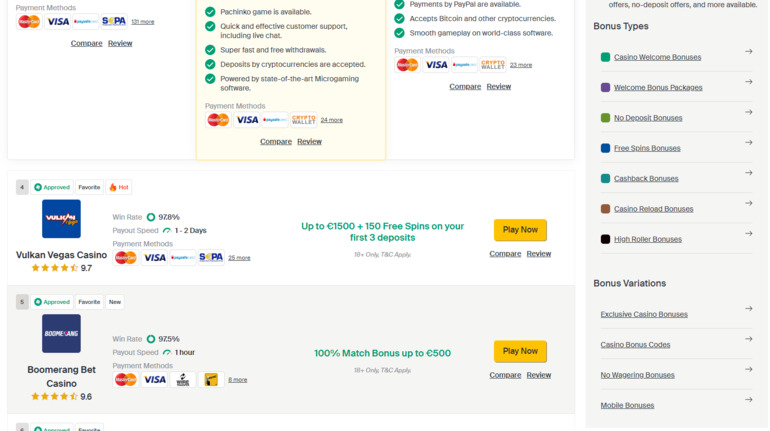Click the Mastercard icon in Vulkan Vegas payment methods
The image size is (770, 431).
click(x=126, y=257)
